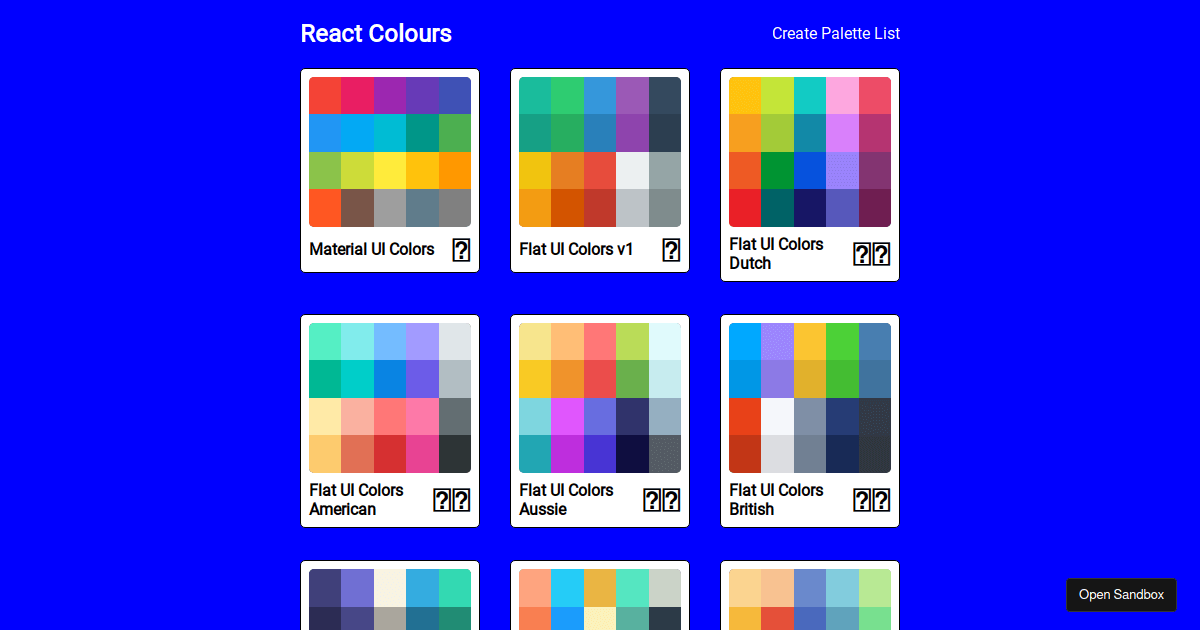This screenshot has width=1200, height=630.
Task: Click the Flat UI Colors Dutch swatch grid
Action: 810,152
